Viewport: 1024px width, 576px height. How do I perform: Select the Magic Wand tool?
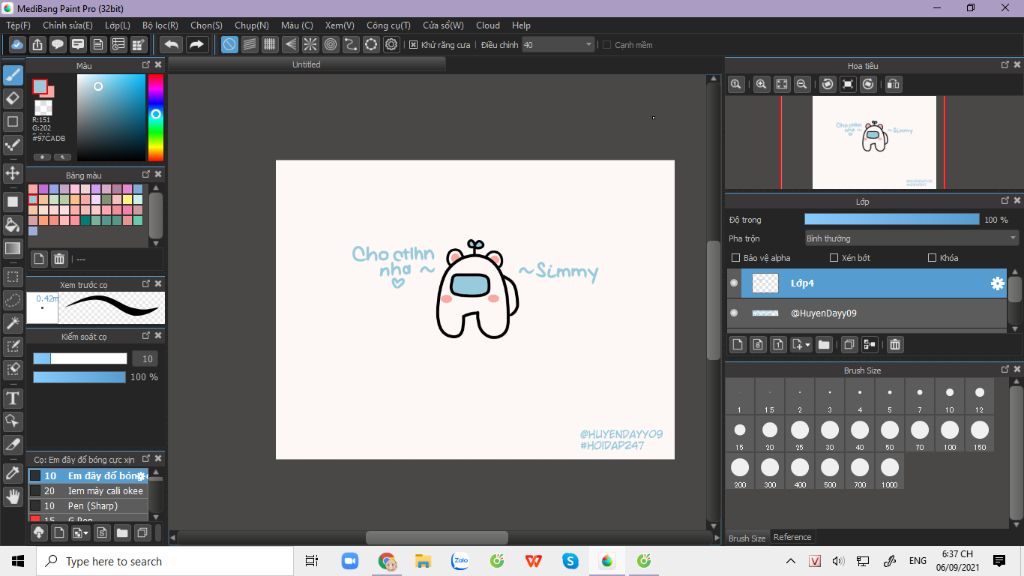click(12, 323)
